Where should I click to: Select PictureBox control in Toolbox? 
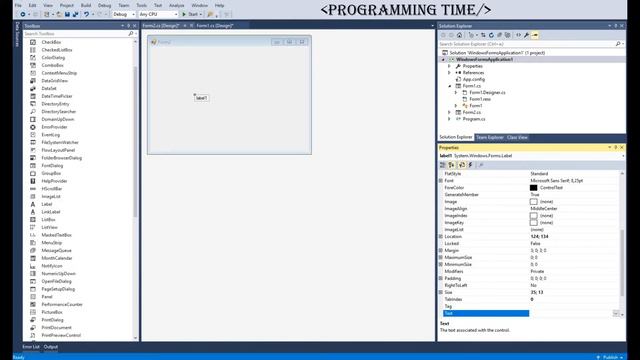tap(52, 312)
